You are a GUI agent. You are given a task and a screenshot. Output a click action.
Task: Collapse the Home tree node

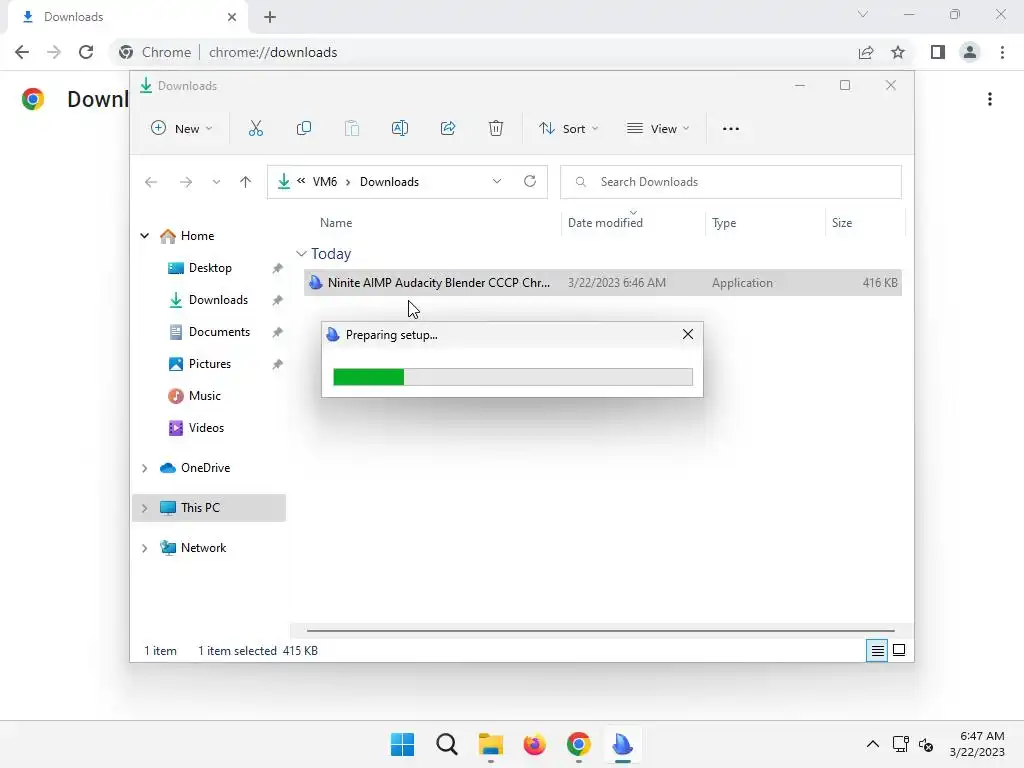pyautogui.click(x=144, y=236)
